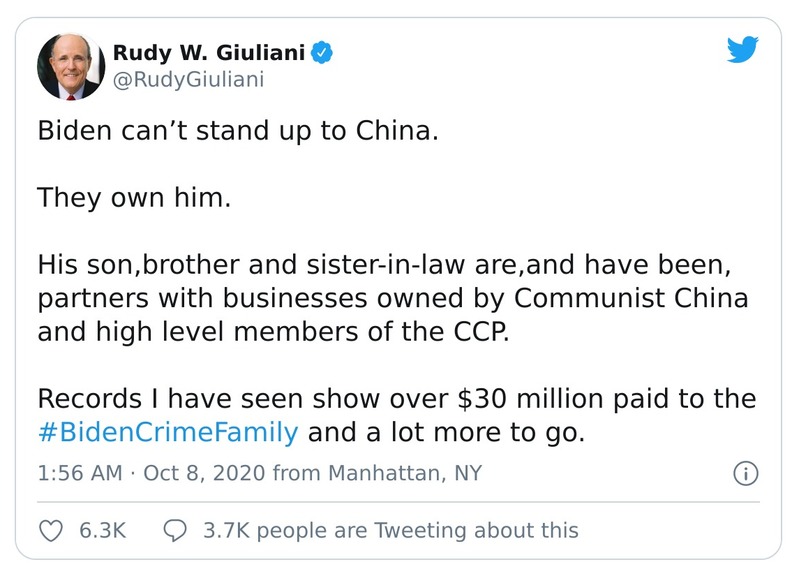Click the "and a lot more to go" text

[444, 433]
